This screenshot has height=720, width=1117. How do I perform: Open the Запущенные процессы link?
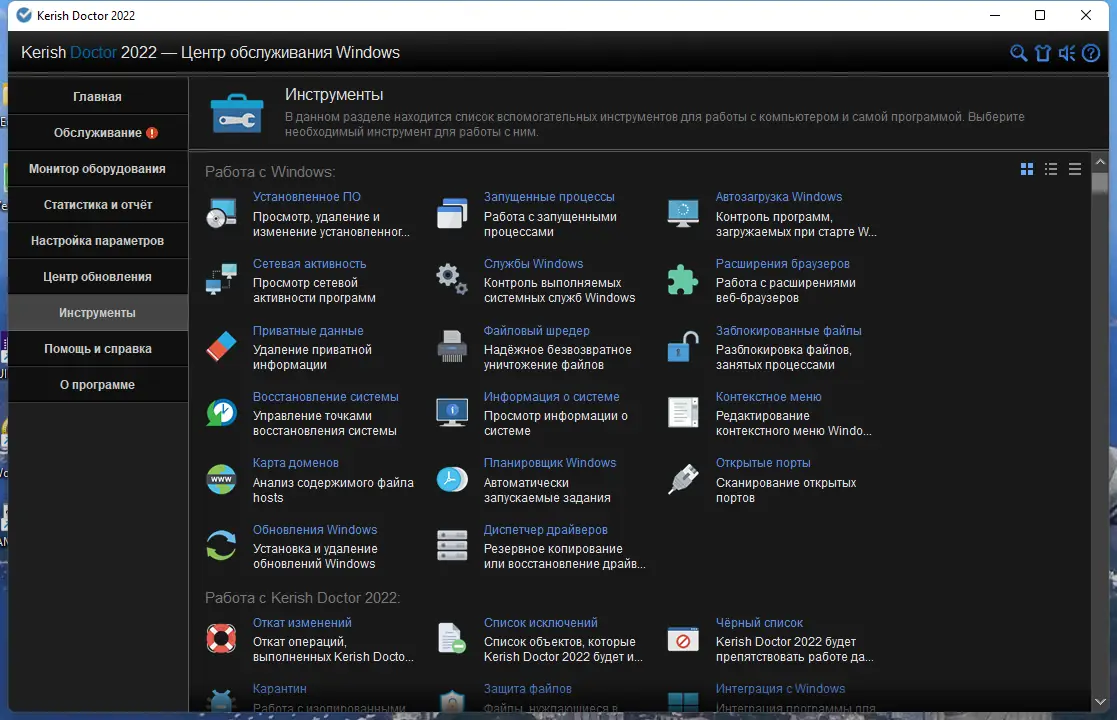tap(549, 197)
